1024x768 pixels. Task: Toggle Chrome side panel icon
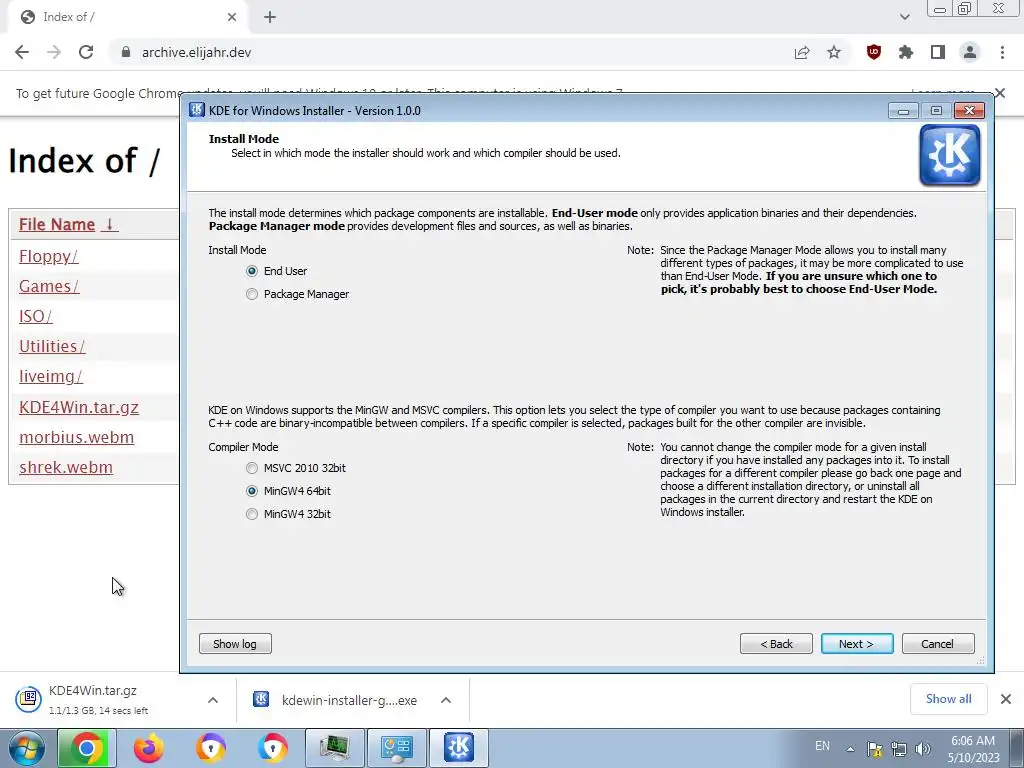point(938,52)
